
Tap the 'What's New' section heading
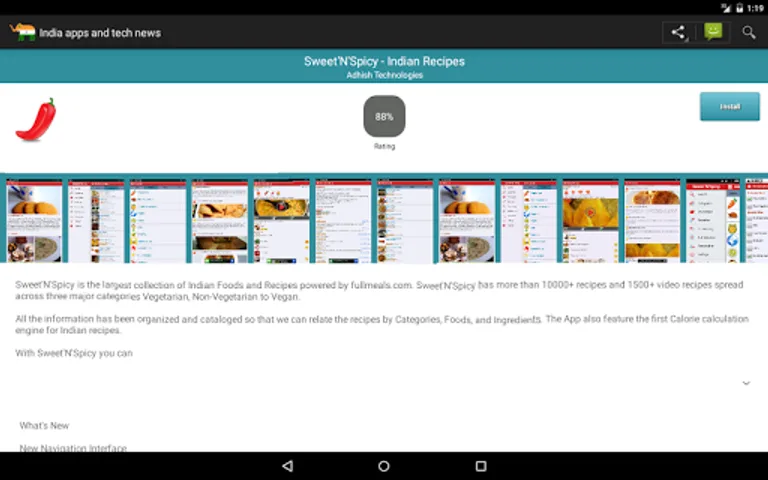tap(44, 426)
